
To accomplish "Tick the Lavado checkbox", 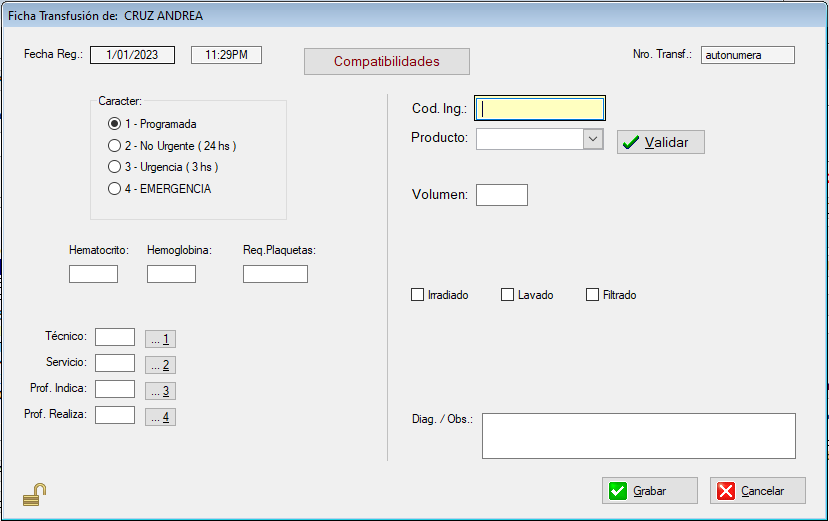I will (508, 295).
